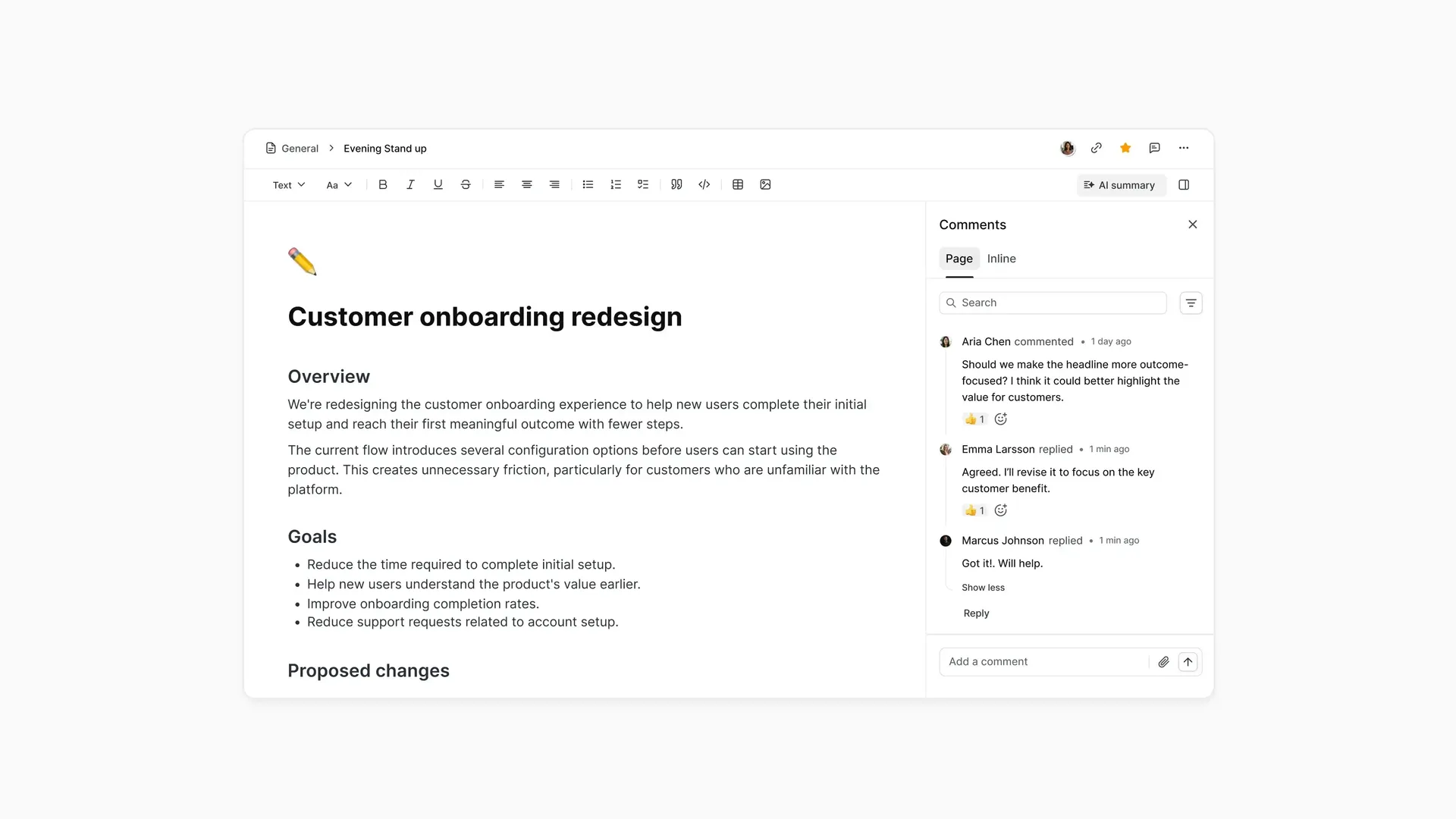Toggle bold formatting

coord(383,184)
